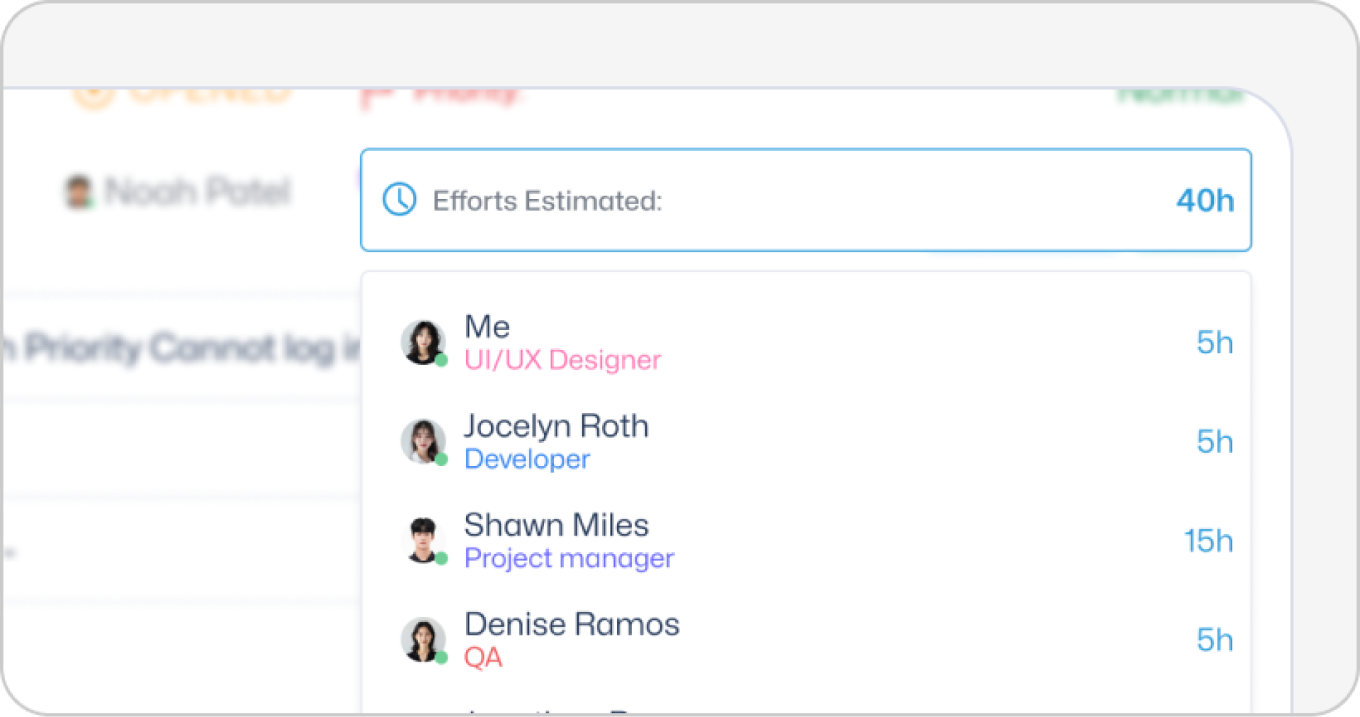The height and width of the screenshot is (717, 1360).
Task: Click Denise Ramos' avatar
Action: (x=424, y=640)
